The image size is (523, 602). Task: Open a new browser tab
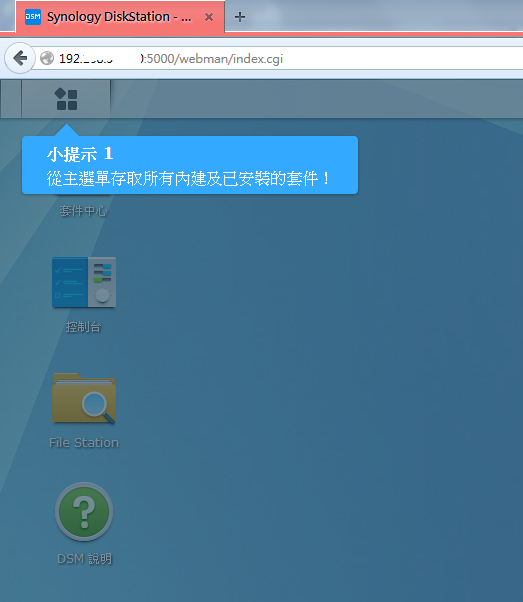[x=240, y=17]
